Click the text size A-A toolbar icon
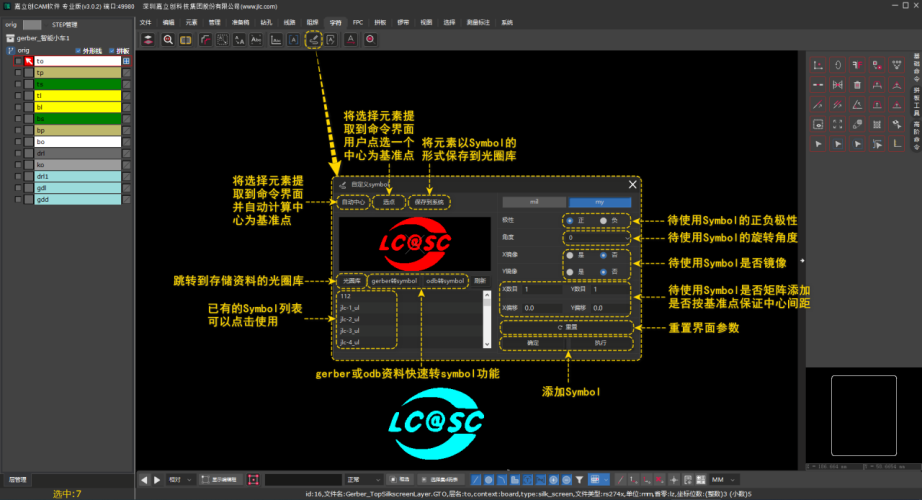Screen dimensions: 922x500 click(x=239, y=39)
